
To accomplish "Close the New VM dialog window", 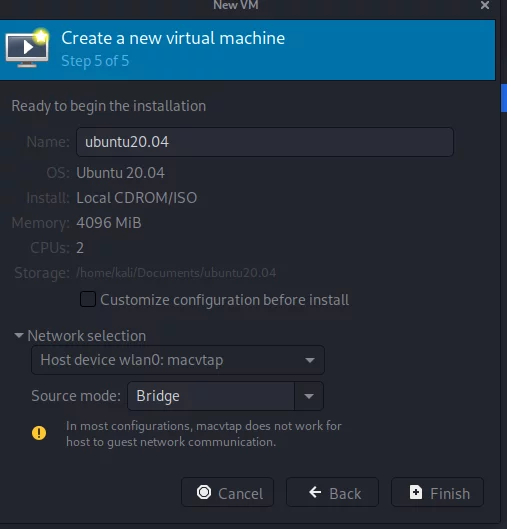I will [x=485, y=5].
